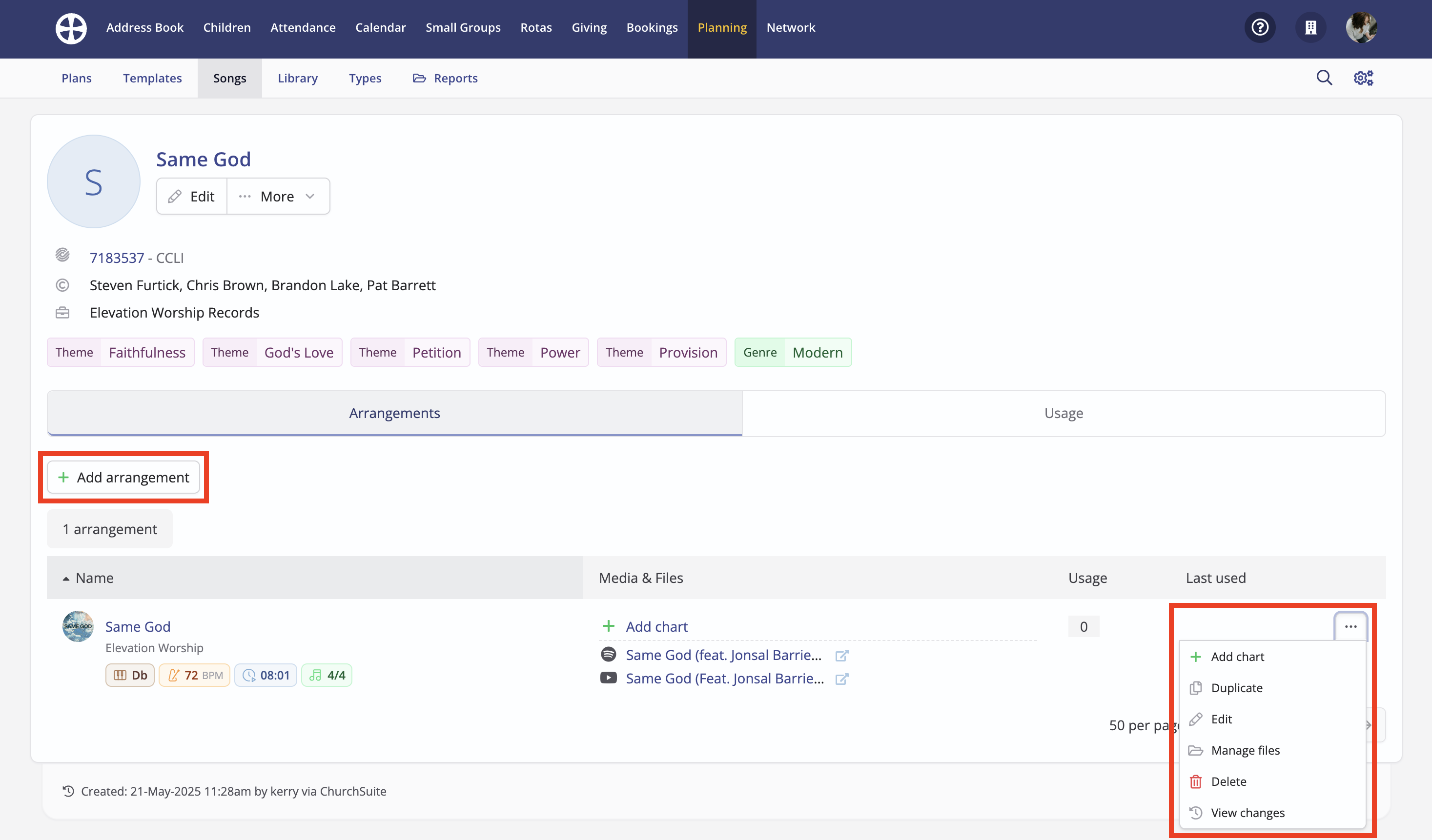Go to Network module
Image resolution: width=1432 pixels, height=840 pixels.
pyautogui.click(x=791, y=27)
